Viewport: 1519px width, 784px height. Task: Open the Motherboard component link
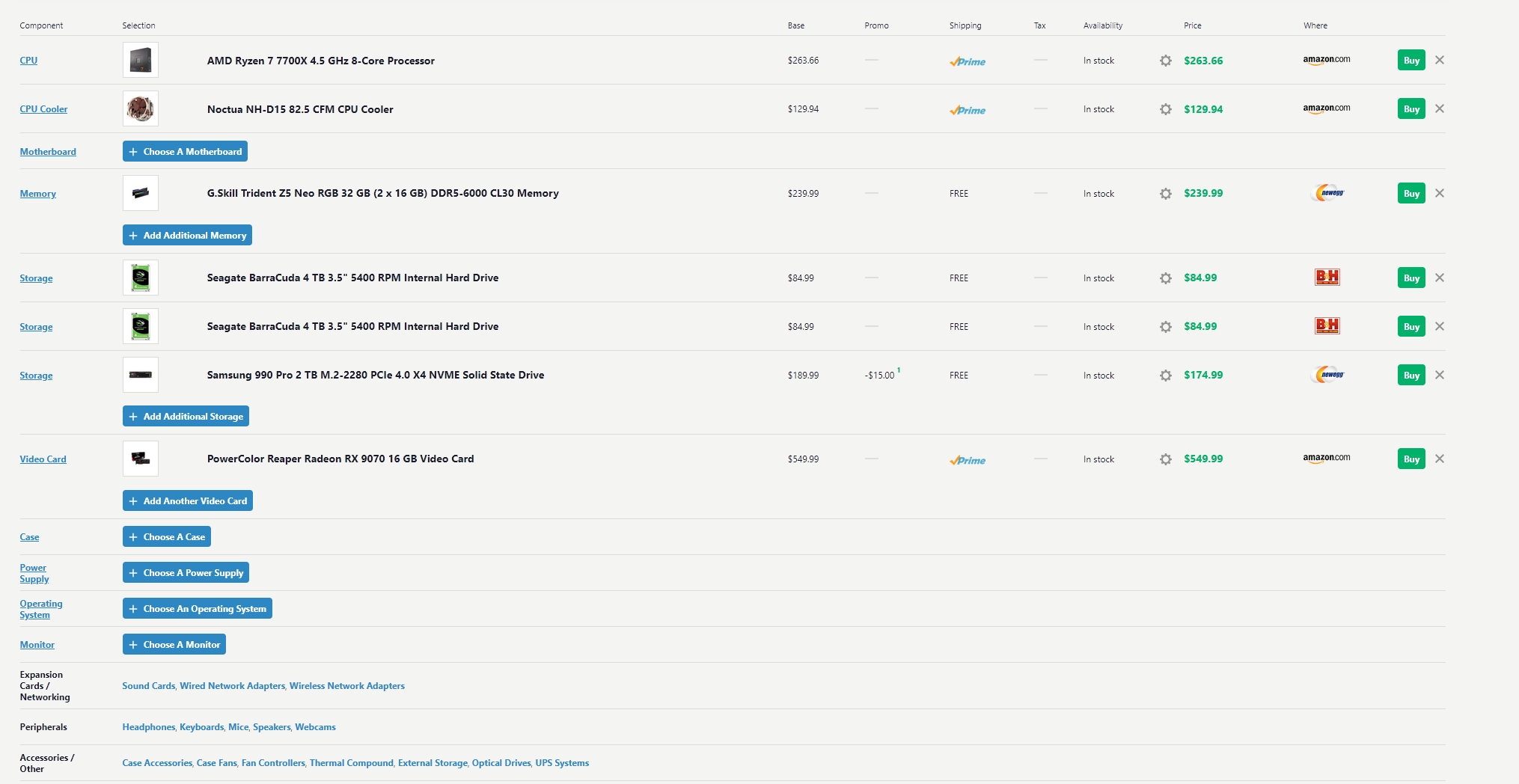pyautogui.click(x=48, y=152)
